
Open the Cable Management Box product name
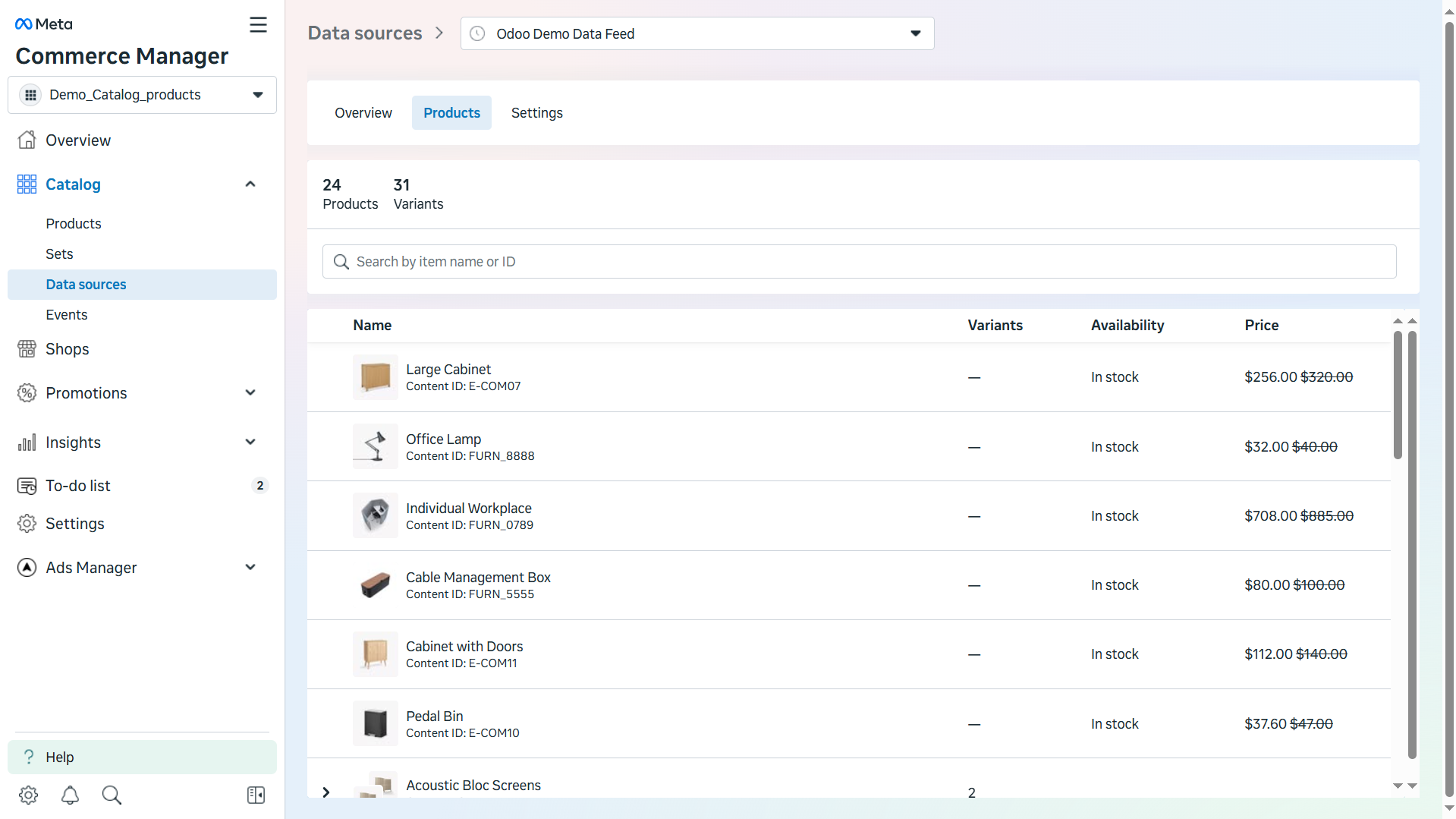(x=478, y=577)
